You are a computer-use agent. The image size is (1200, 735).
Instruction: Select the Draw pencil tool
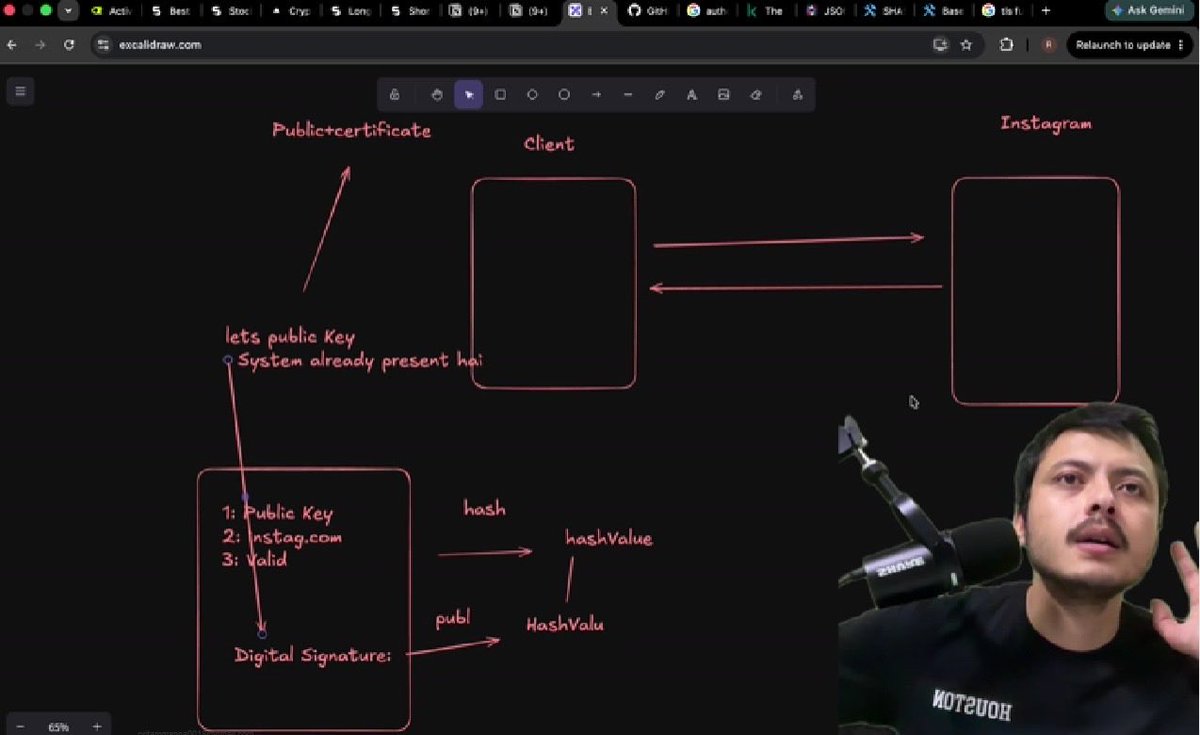(660, 95)
